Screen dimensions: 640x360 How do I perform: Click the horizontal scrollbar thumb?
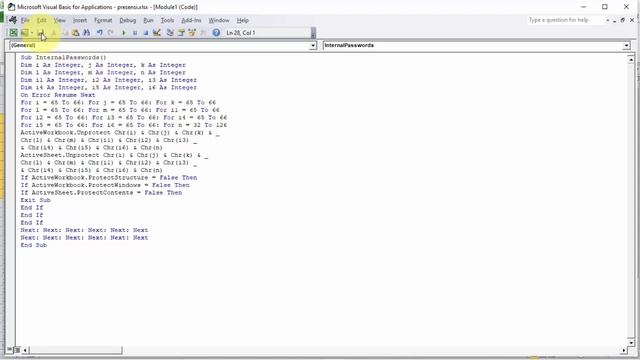[x=76, y=350]
